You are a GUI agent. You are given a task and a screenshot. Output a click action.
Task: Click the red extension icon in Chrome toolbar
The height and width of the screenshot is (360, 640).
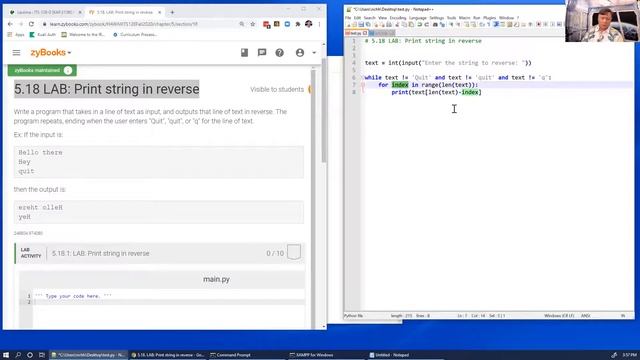(x=267, y=24)
